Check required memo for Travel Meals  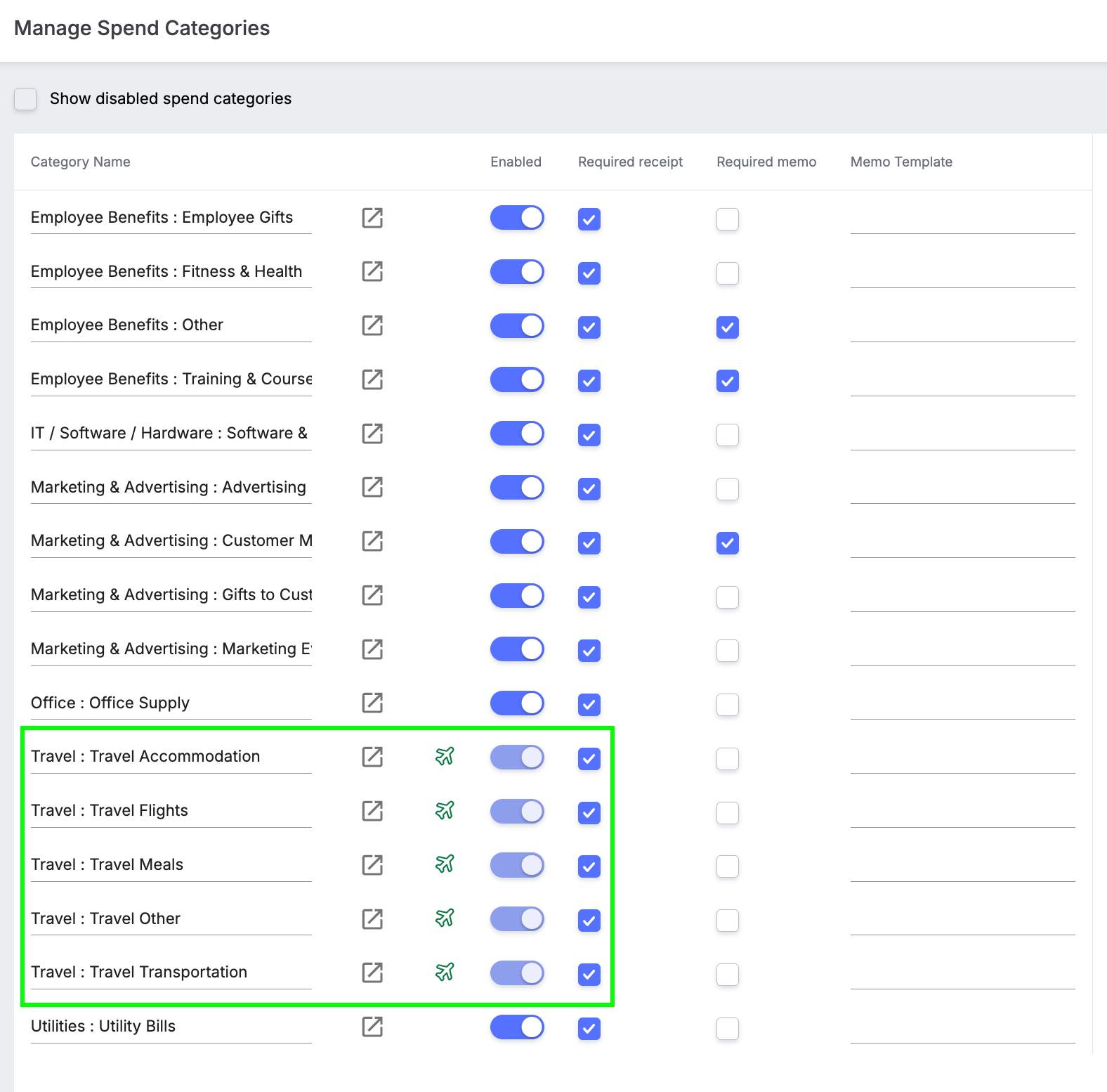[728, 866]
